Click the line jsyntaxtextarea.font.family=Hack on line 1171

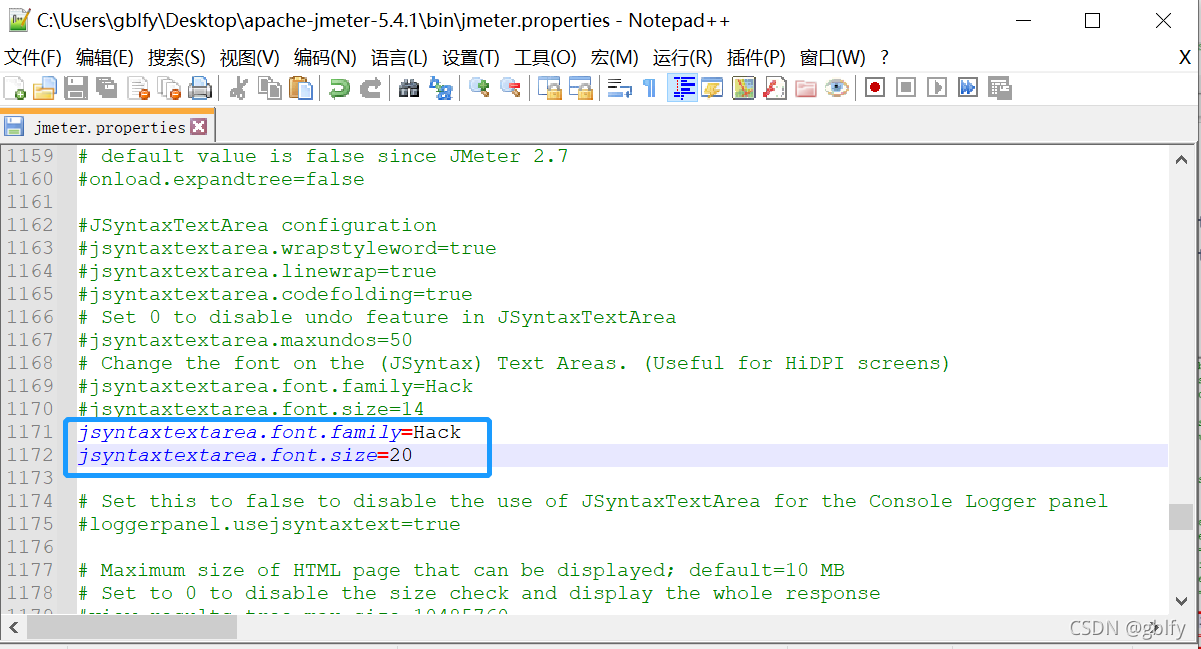click(x=269, y=432)
